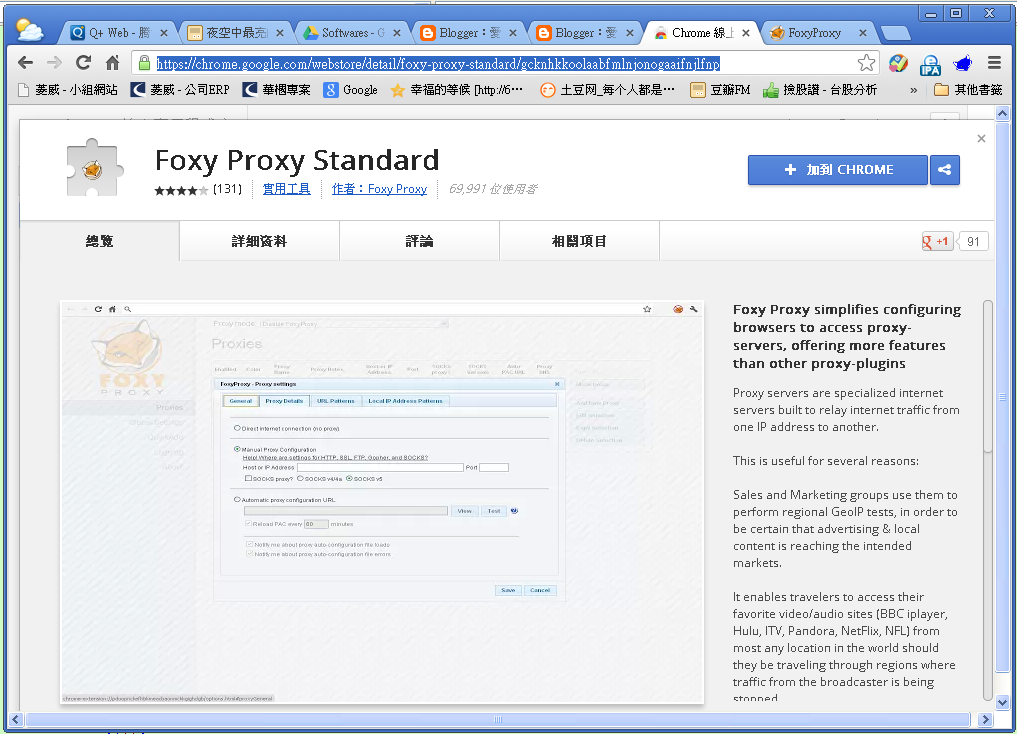
Task: Open the Chrome menu hamburger icon
Action: (x=994, y=63)
